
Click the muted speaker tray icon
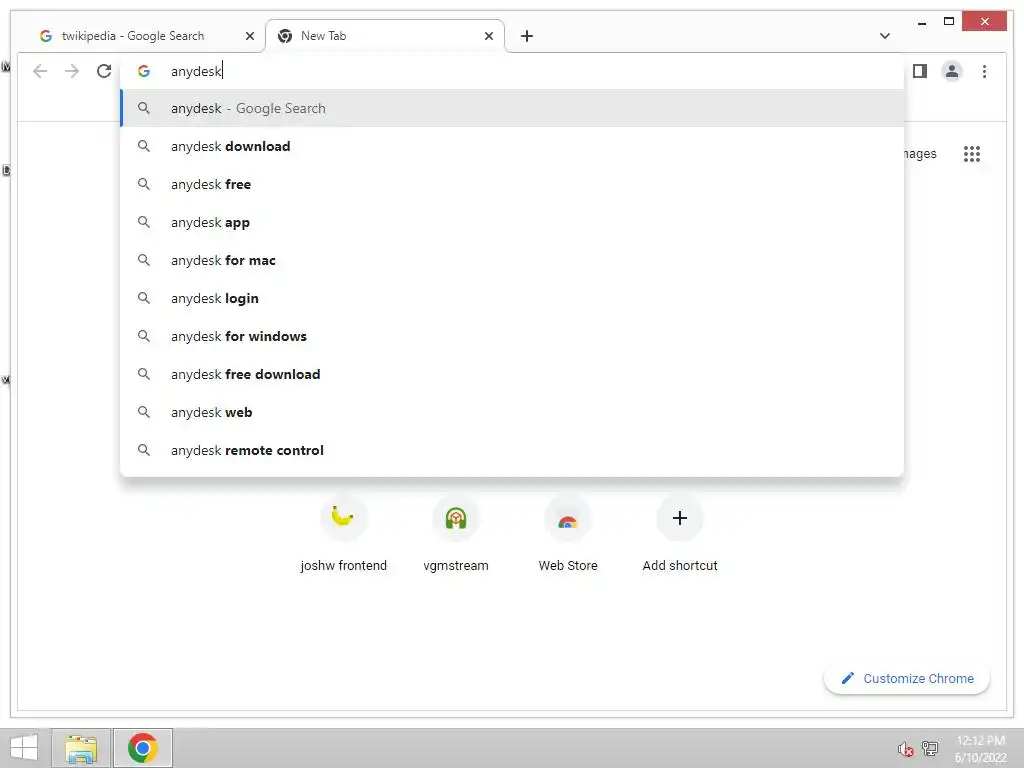905,749
